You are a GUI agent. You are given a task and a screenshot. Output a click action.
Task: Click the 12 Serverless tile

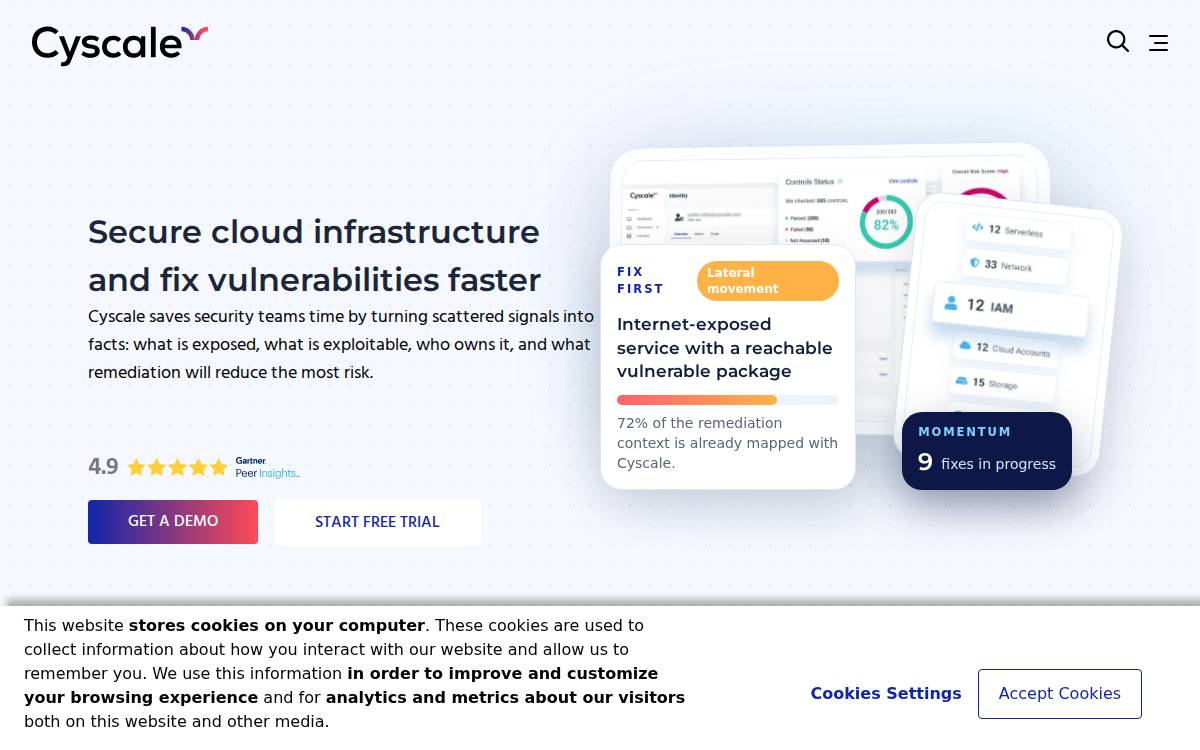click(x=1017, y=231)
